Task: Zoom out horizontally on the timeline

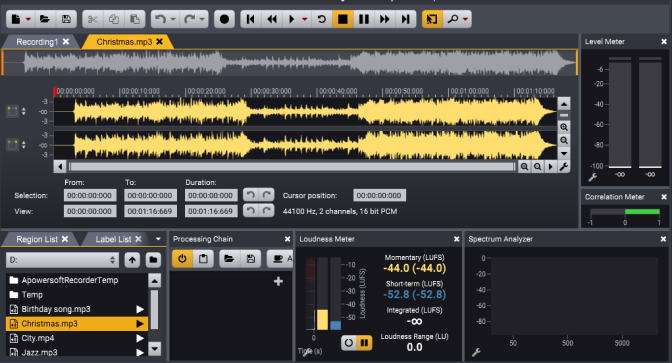Action: tap(537, 167)
